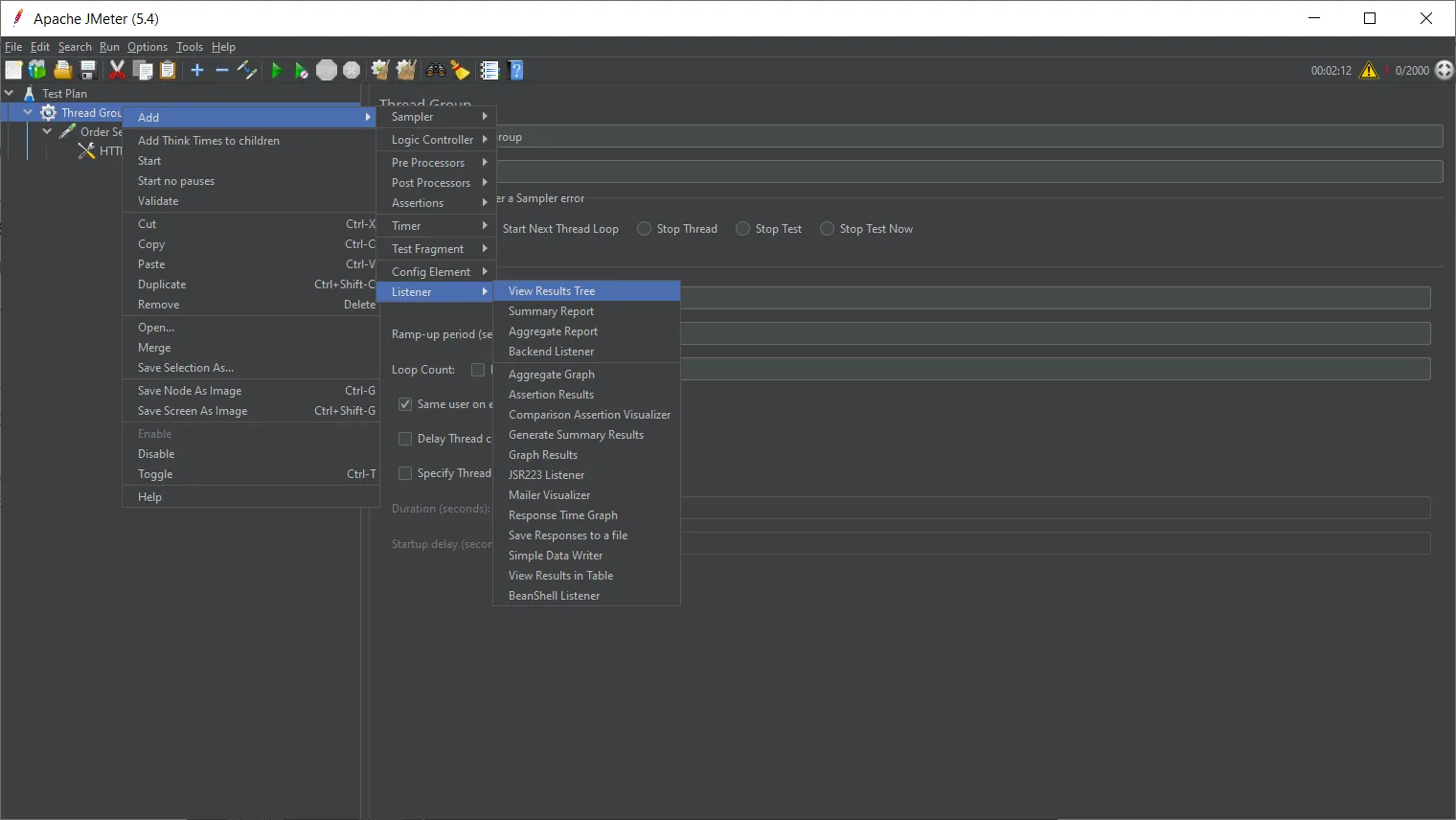The width and height of the screenshot is (1456, 820).
Task: Click the Reset Search yellow broom icon
Action: (461, 70)
